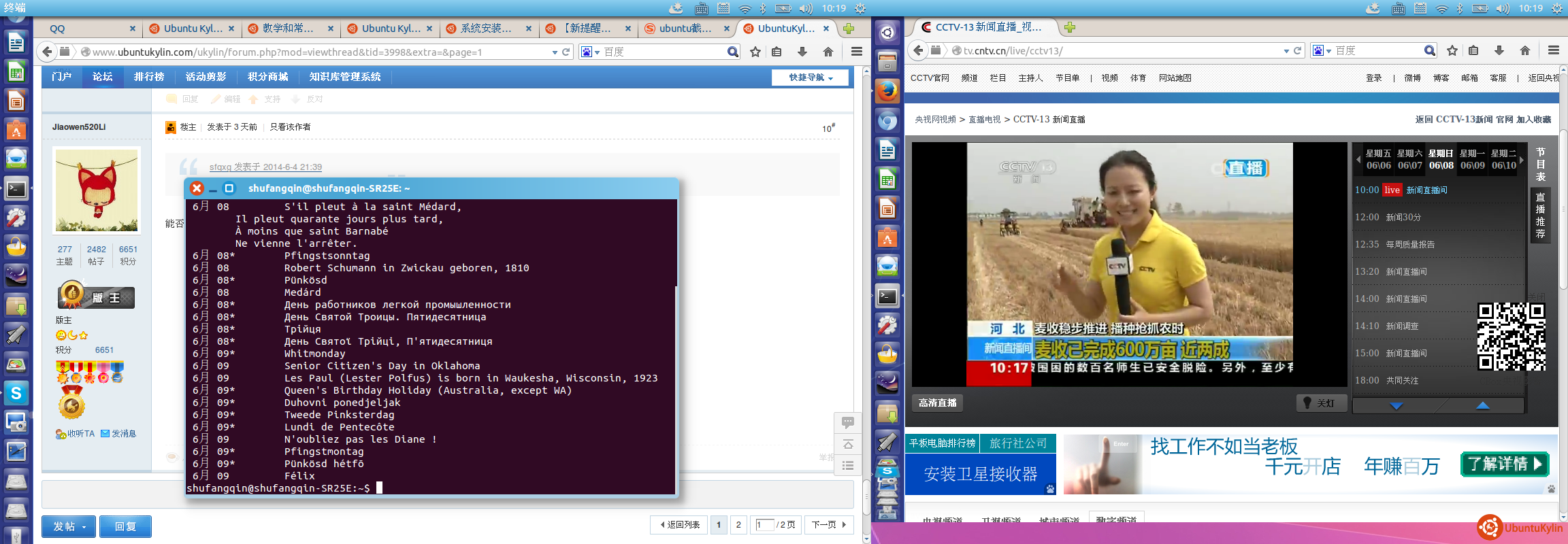
Task: Click the forum's floating quick-reply speech bubble icon
Action: (847, 422)
